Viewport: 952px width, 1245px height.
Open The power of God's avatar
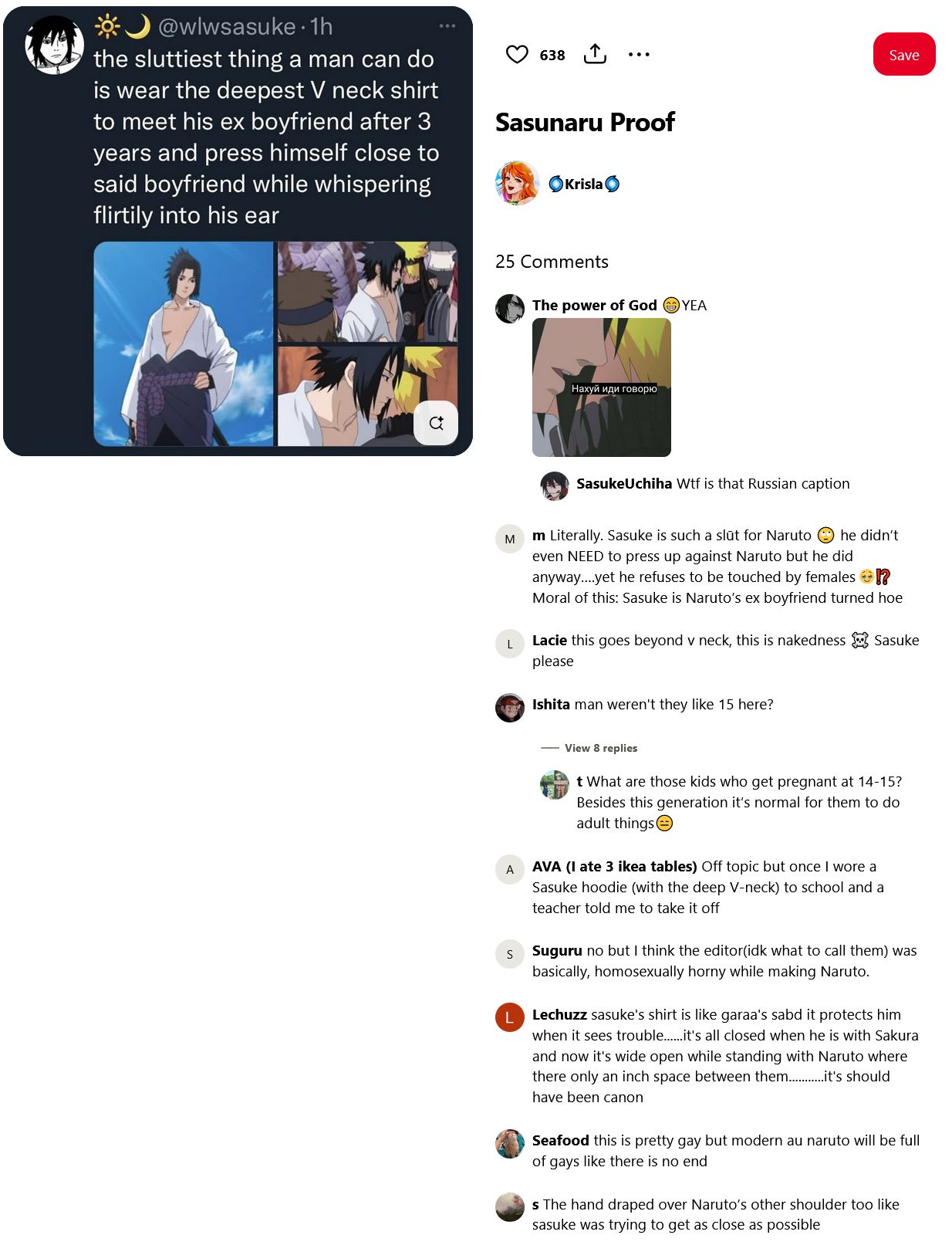(x=510, y=309)
